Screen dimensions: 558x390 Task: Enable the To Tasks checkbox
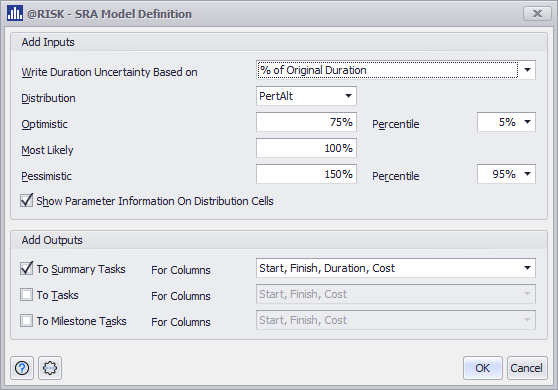click(x=27, y=295)
